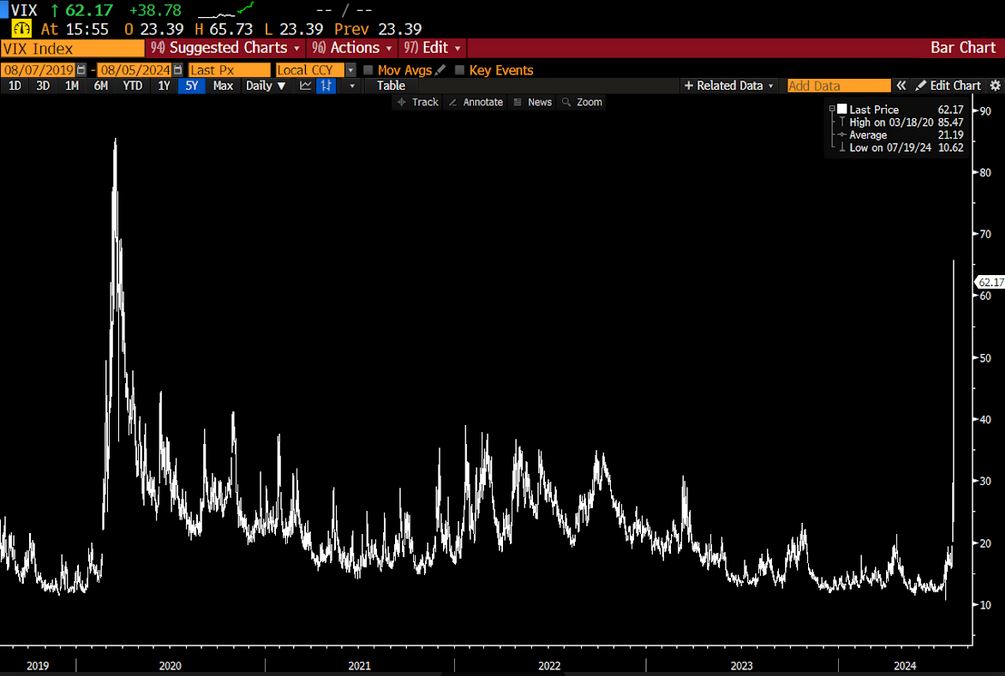Activate the Zoom magnifier tool
This screenshot has height=676, width=1005.
[x=582, y=102]
